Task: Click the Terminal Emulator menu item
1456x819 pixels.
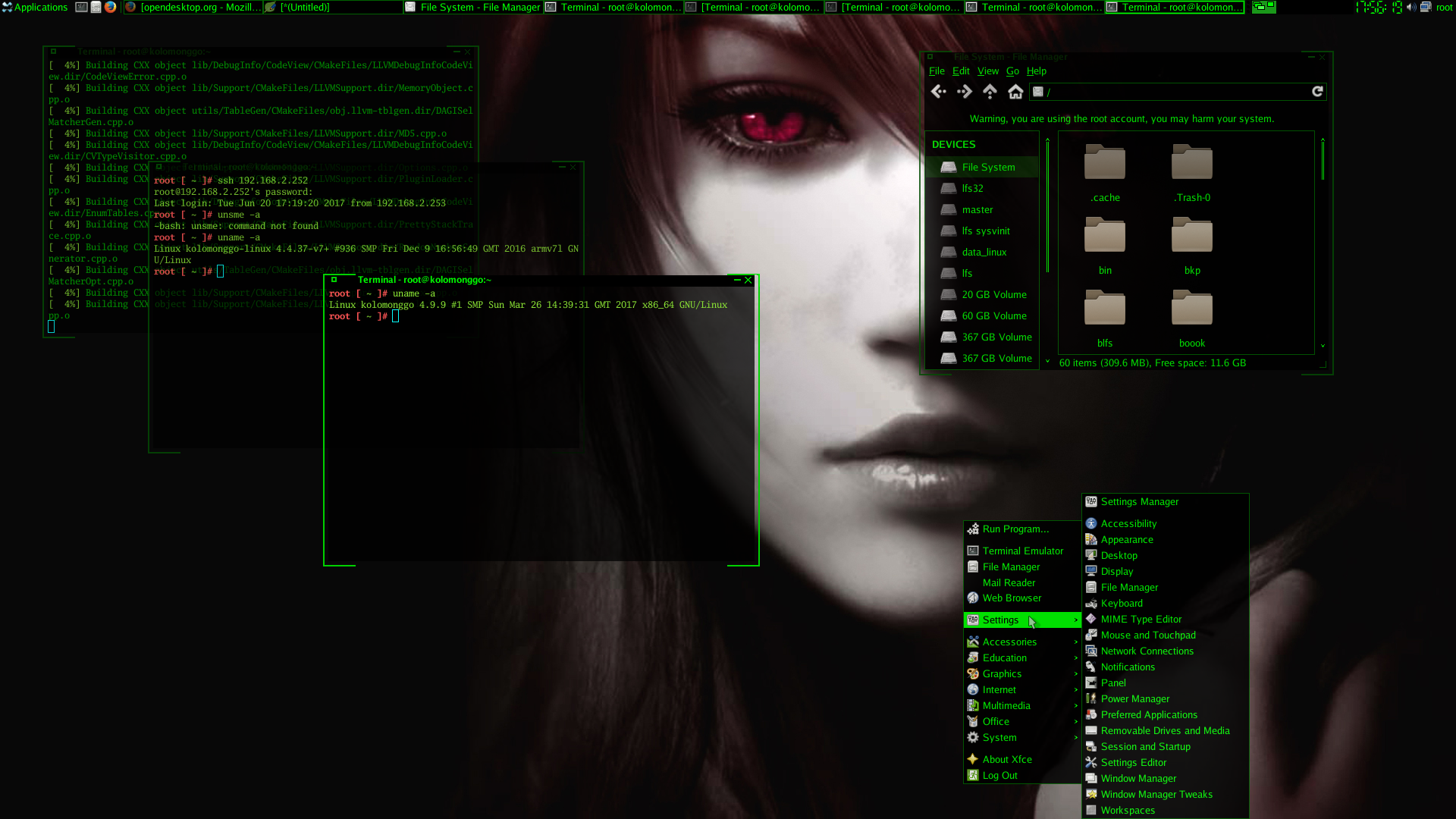Action: click(x=1022, y=550)
